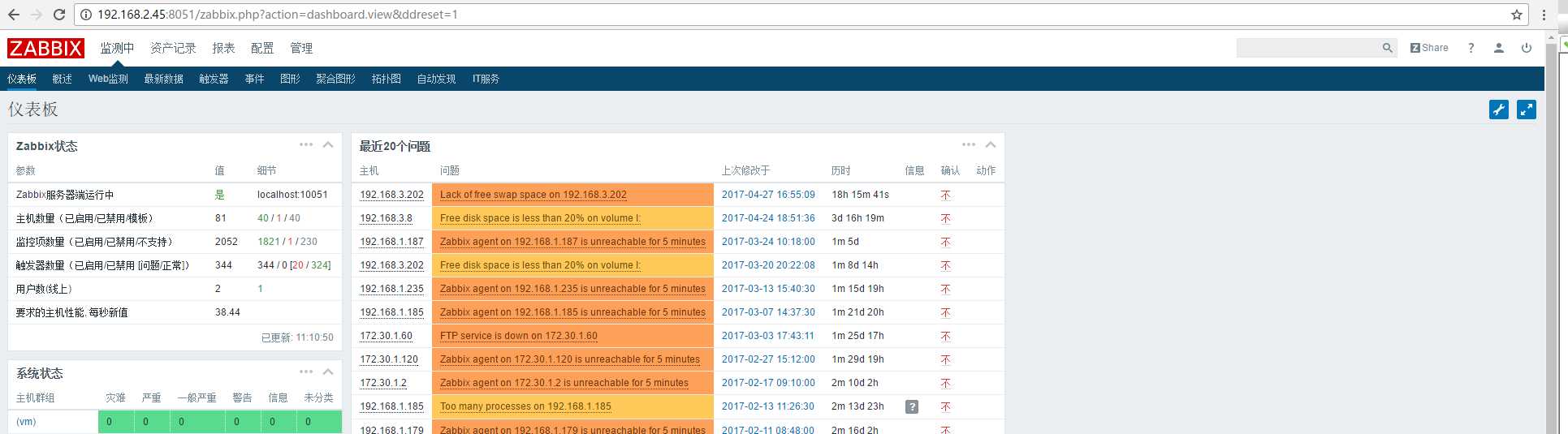
Task: Click the dashboard edit wrench icon
Action: click(1499, 110)
